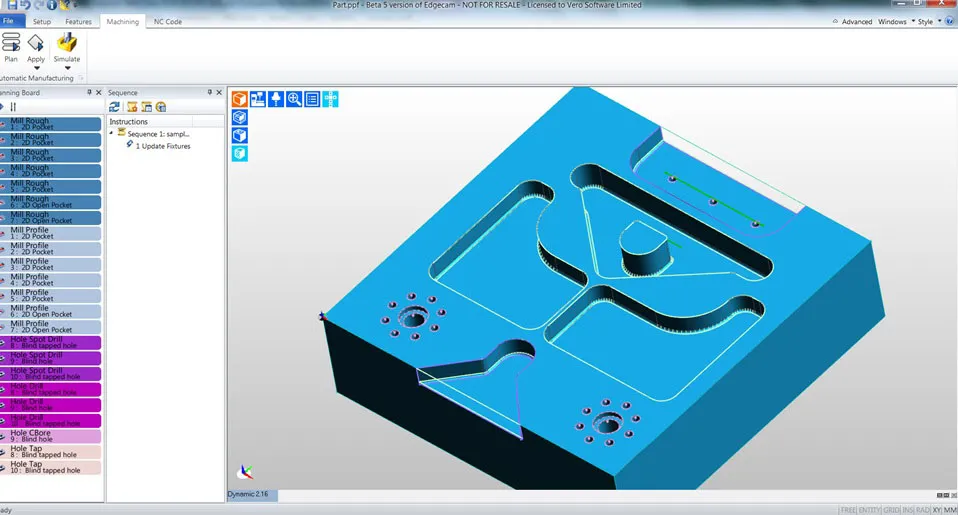Open the Apply dropdown arrow

pos(36,69)
